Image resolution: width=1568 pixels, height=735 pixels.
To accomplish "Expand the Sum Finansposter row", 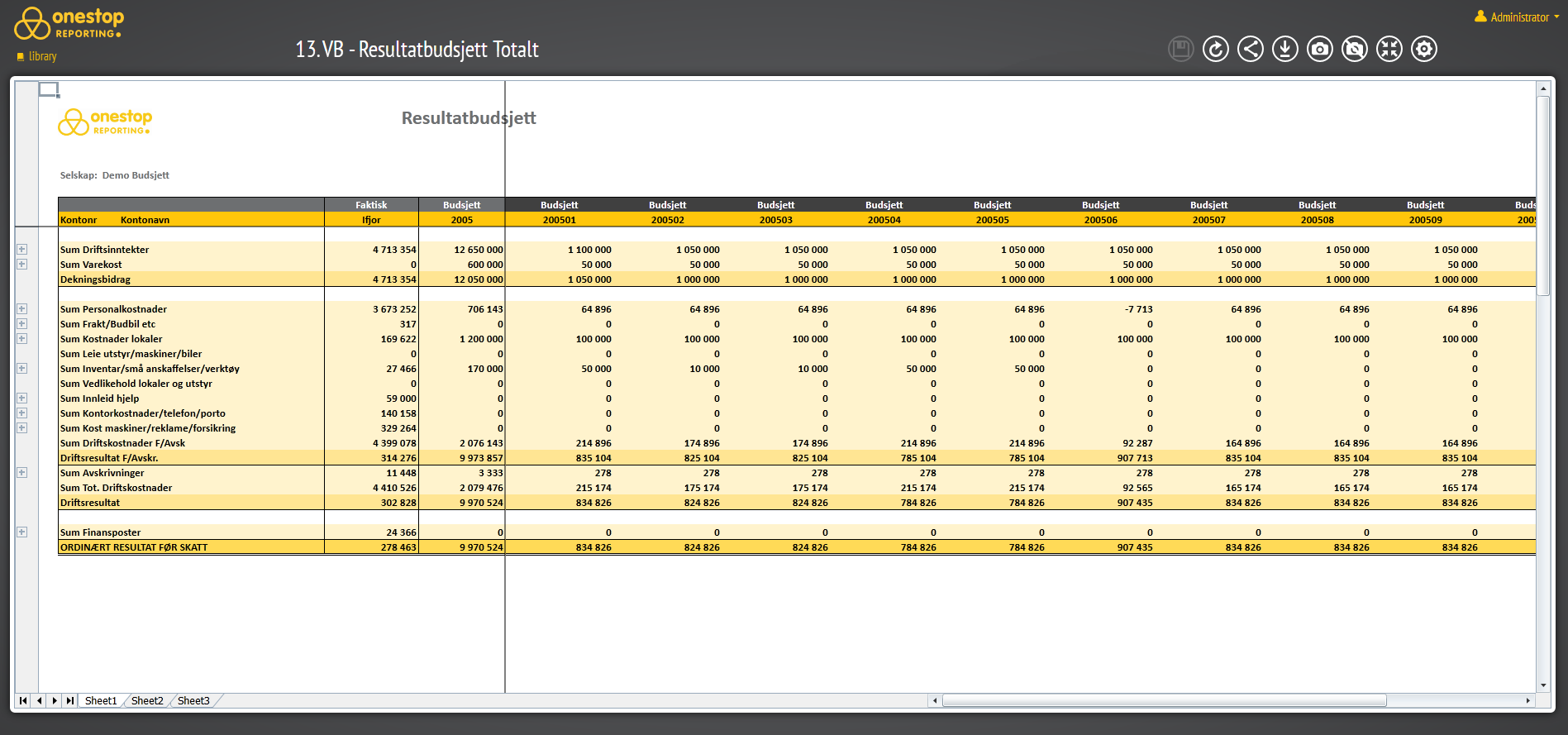I will 22,532.
